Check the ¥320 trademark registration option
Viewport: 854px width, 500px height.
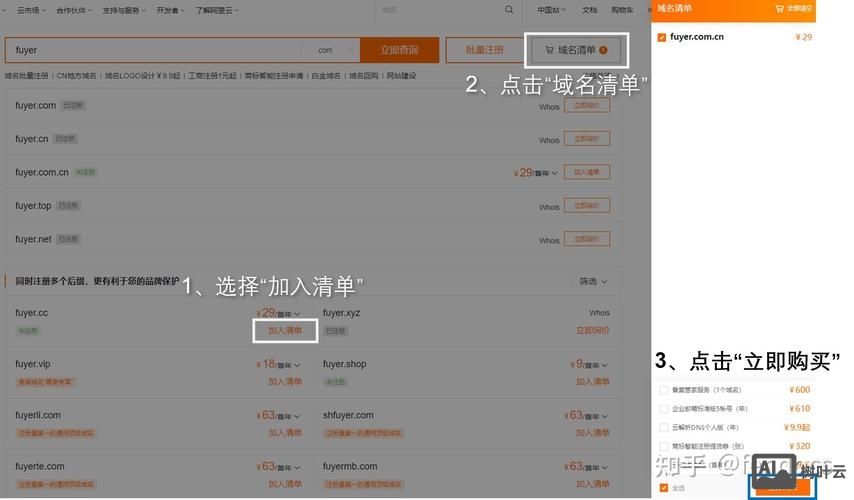(663, 446)
